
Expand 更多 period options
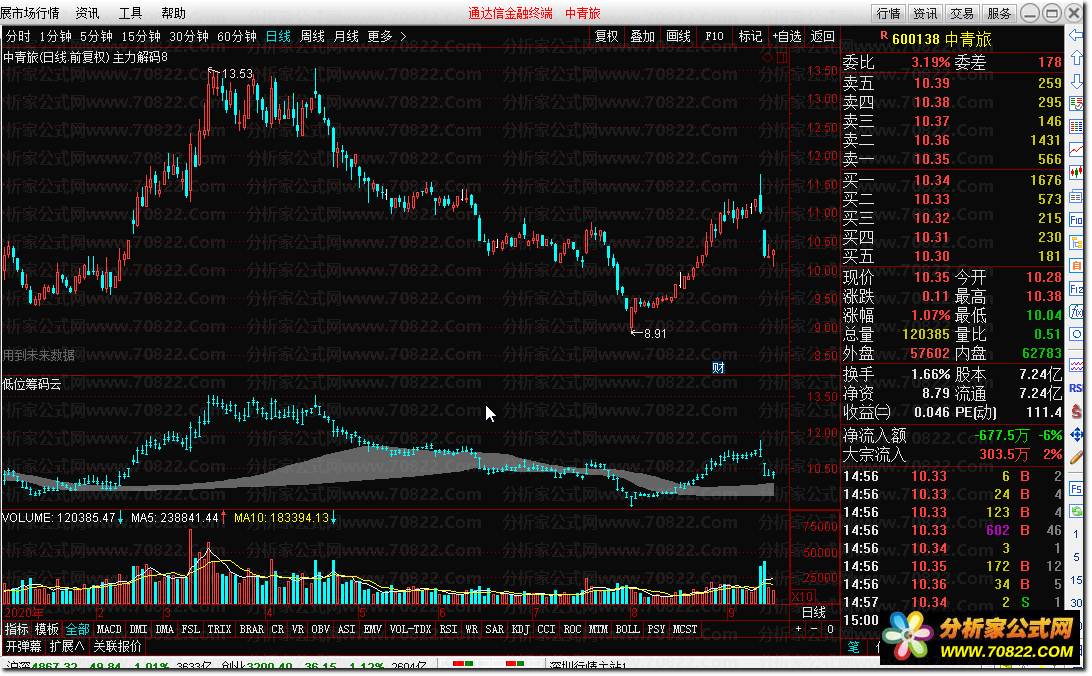pos(387,36)
